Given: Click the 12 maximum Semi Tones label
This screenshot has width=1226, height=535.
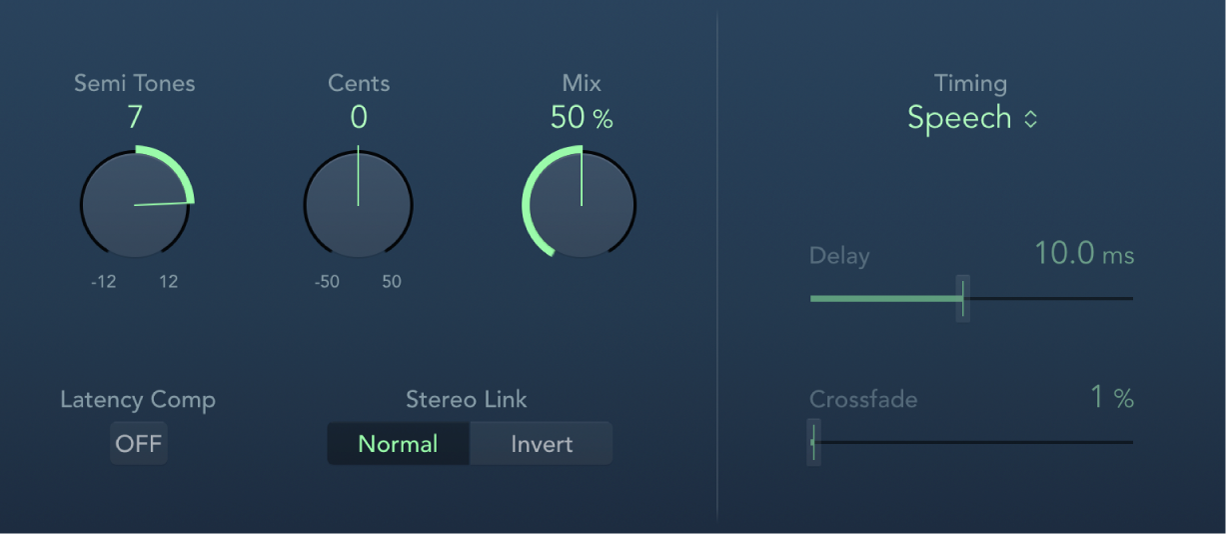Looking at the screenshot, I should 168,282.
